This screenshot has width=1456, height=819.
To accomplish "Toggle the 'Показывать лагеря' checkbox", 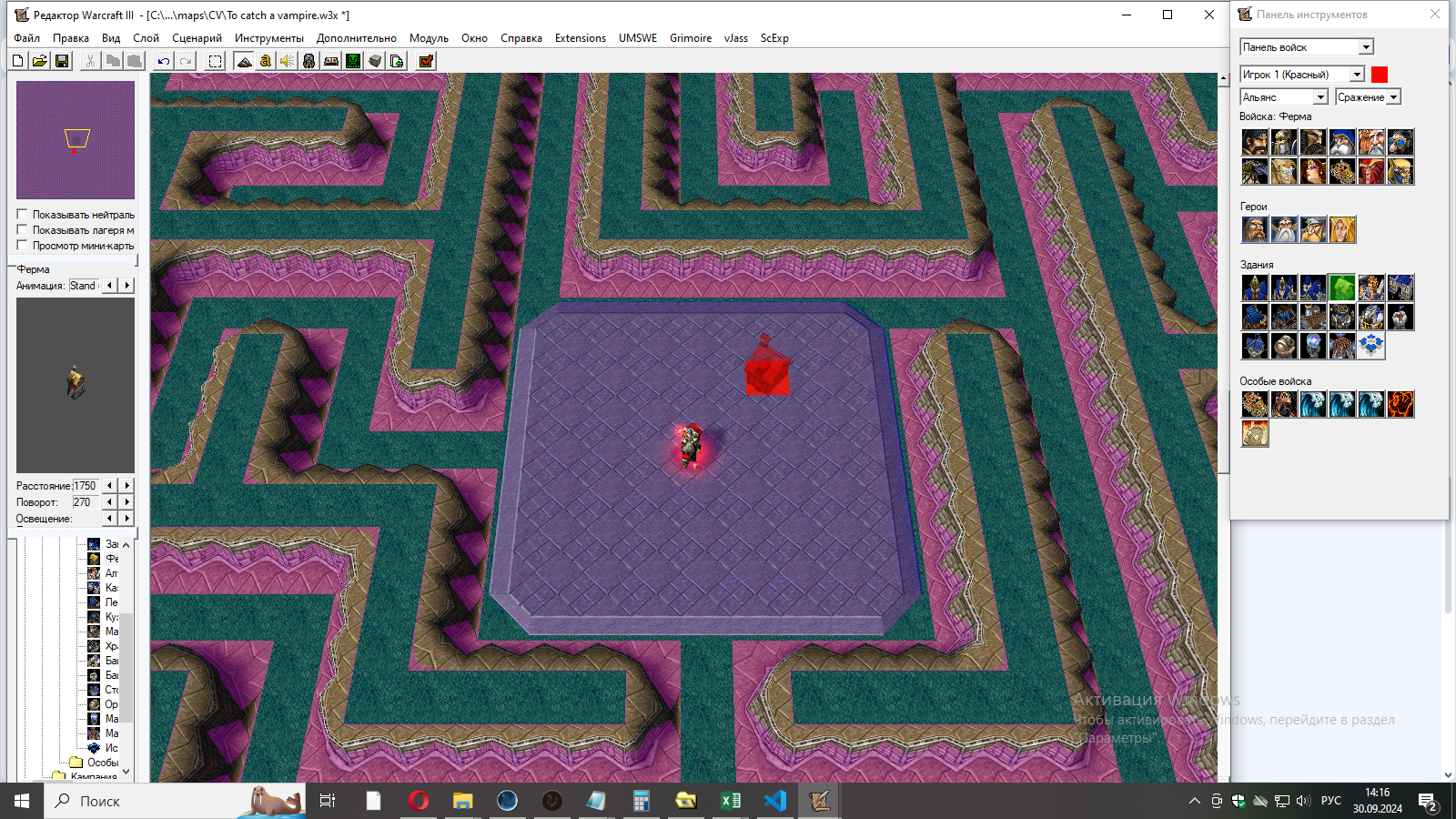I will tap(22, 230).
